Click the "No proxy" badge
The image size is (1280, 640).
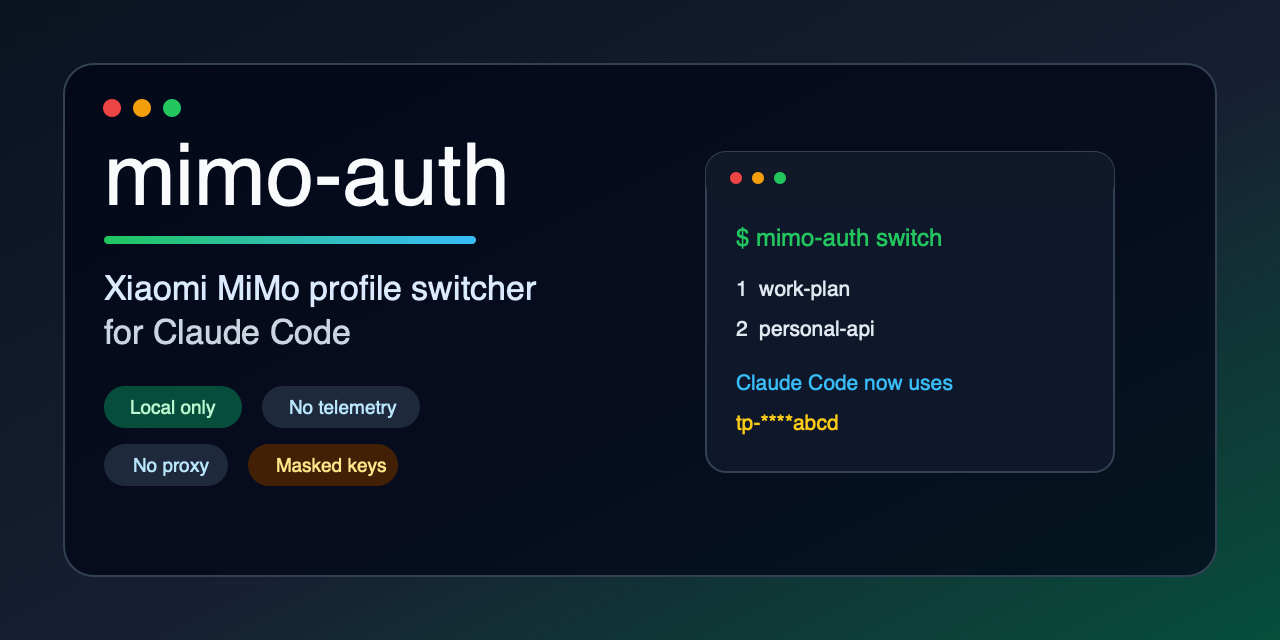(x=166, y=465)
